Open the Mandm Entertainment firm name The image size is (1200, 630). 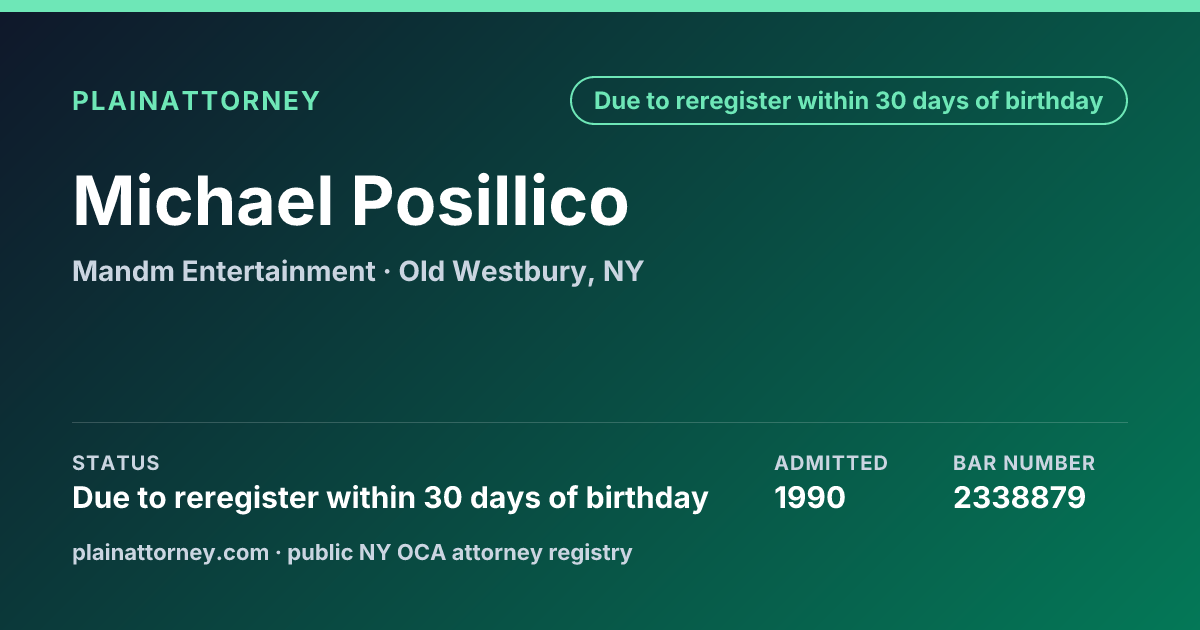coord(224,271)
